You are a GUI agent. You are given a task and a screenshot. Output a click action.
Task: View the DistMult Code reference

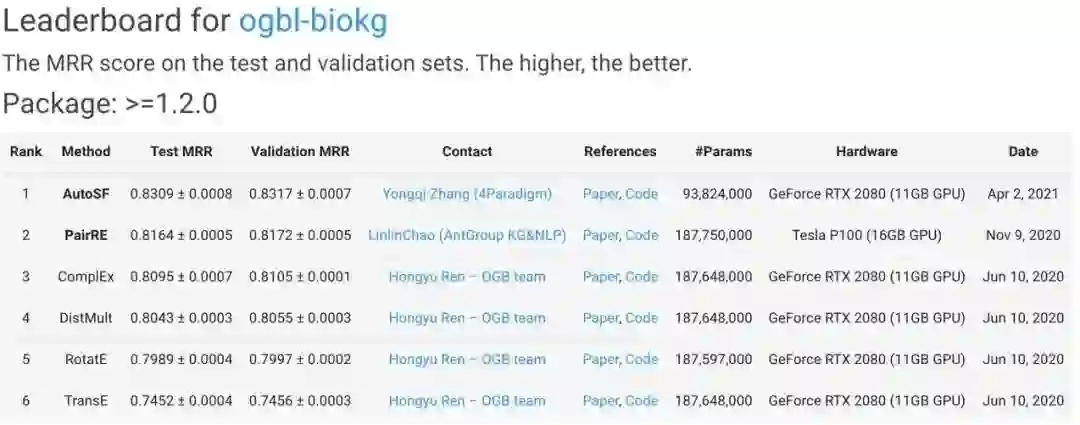click(x=642, y=318)
